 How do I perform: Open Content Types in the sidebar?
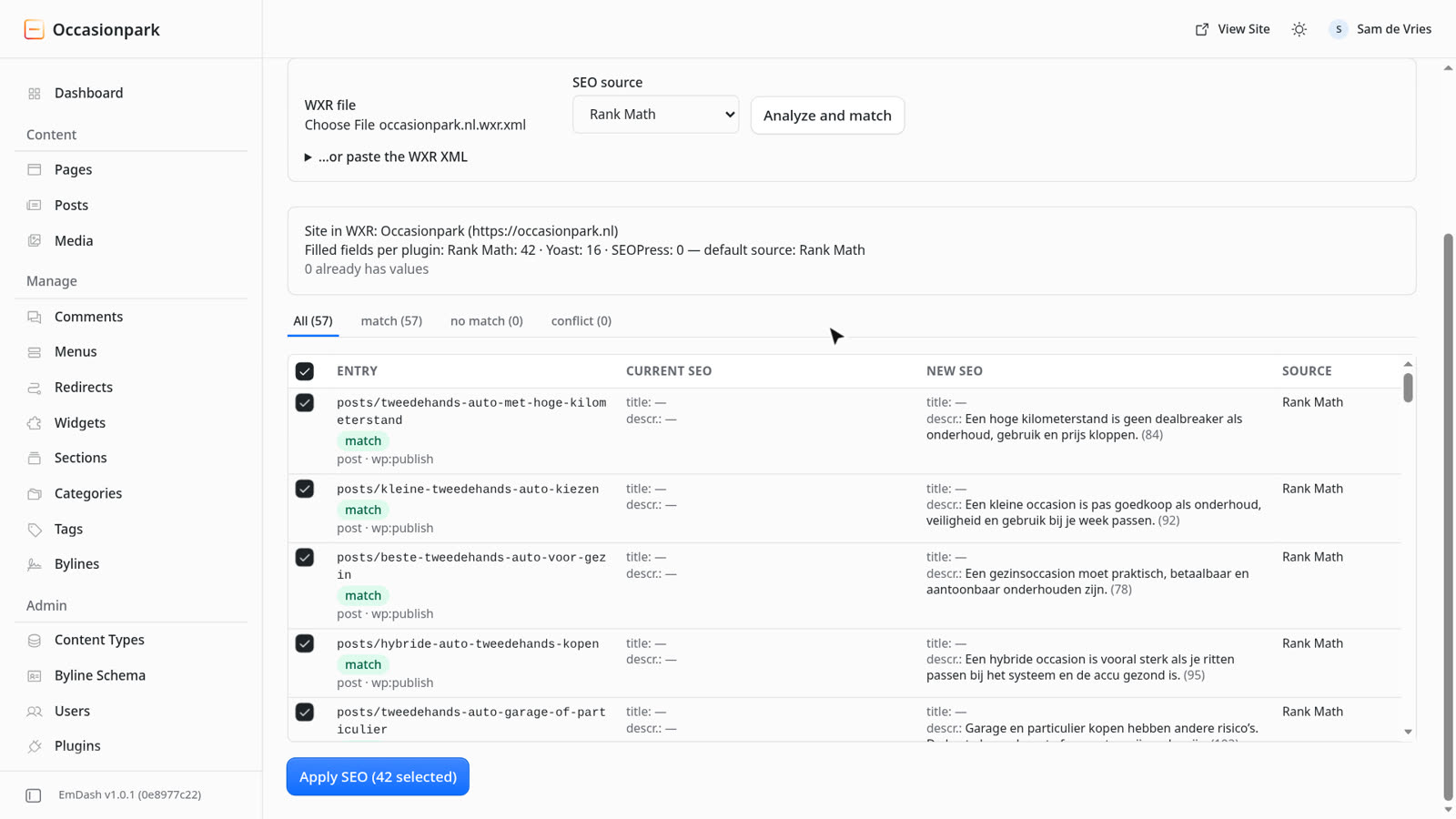tap(131, 641)
